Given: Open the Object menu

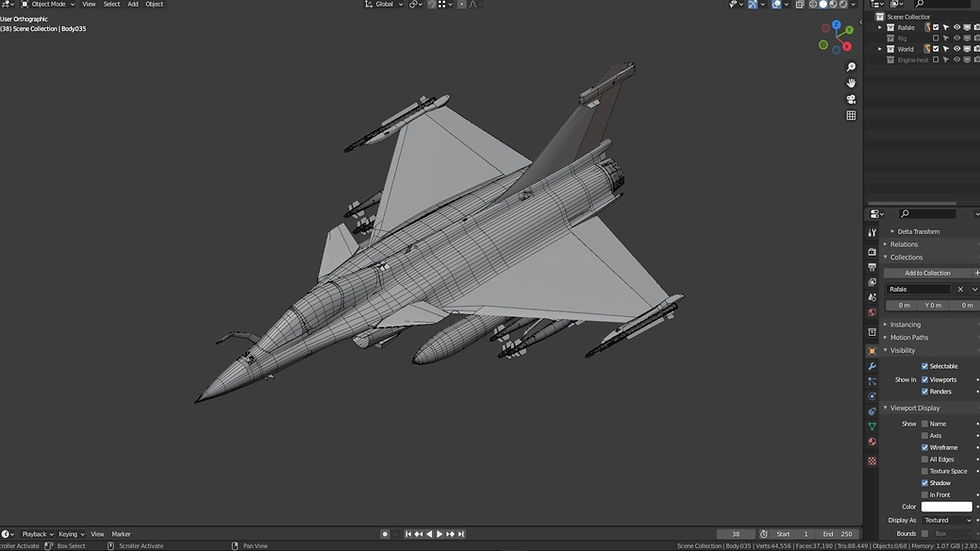Looking at the screenshot, I should (154, 4).
